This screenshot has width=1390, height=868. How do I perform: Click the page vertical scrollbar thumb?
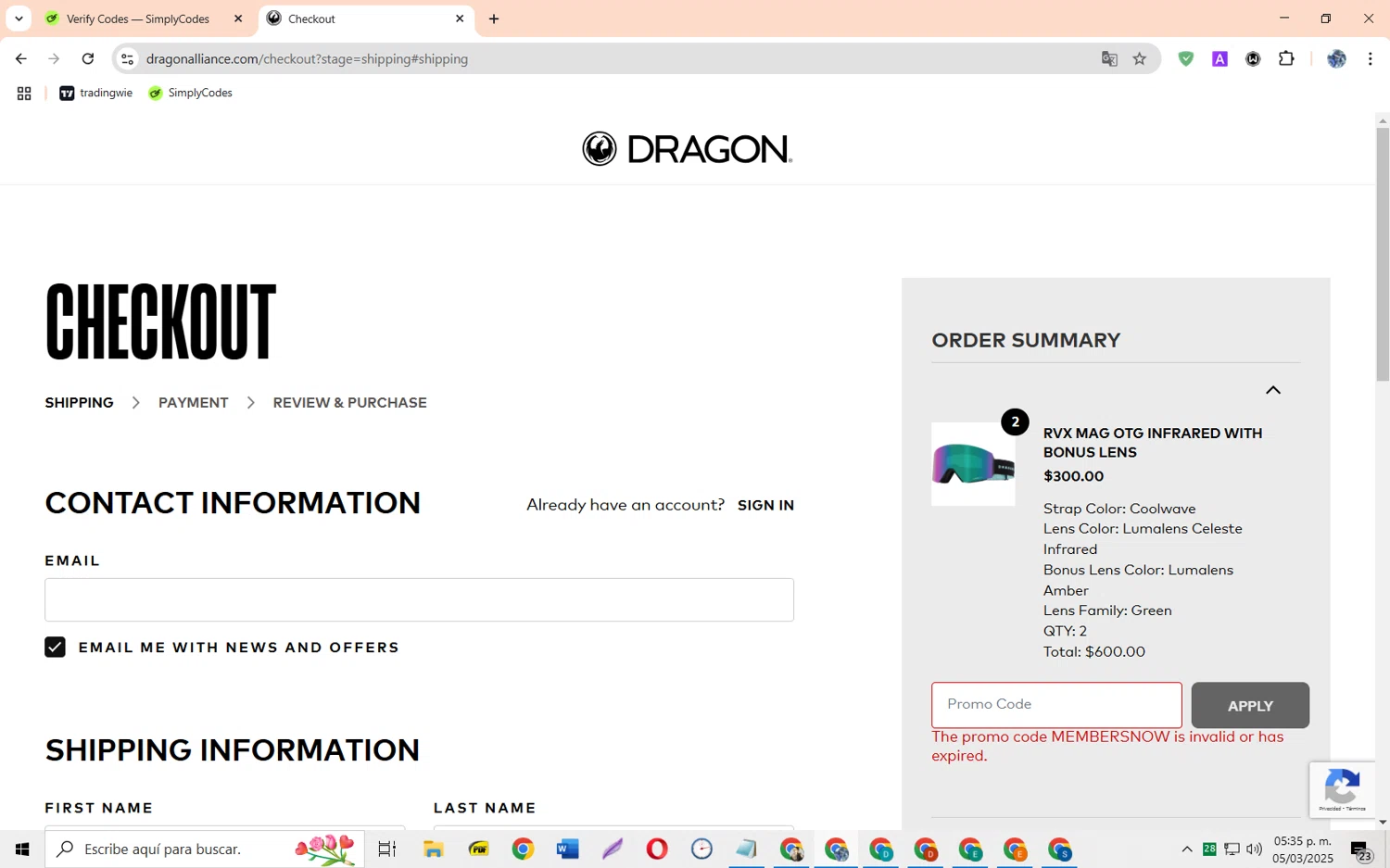(x=1383, y=254)
